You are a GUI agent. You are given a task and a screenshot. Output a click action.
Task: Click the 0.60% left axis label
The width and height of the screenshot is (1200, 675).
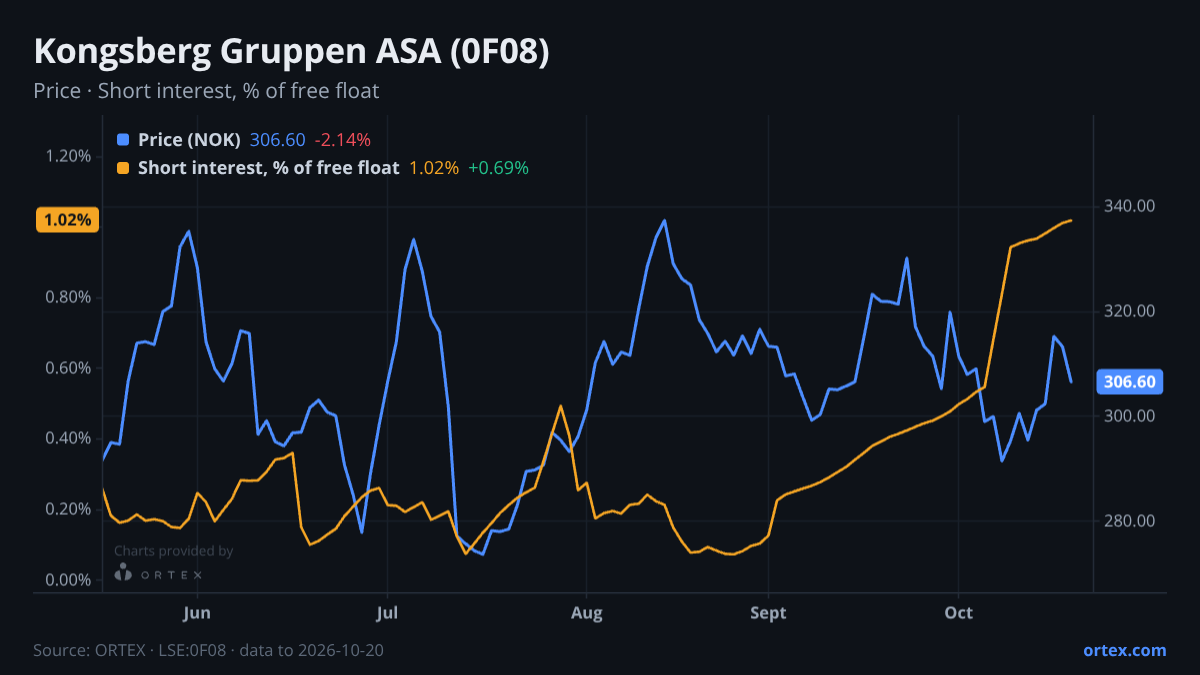68,368
